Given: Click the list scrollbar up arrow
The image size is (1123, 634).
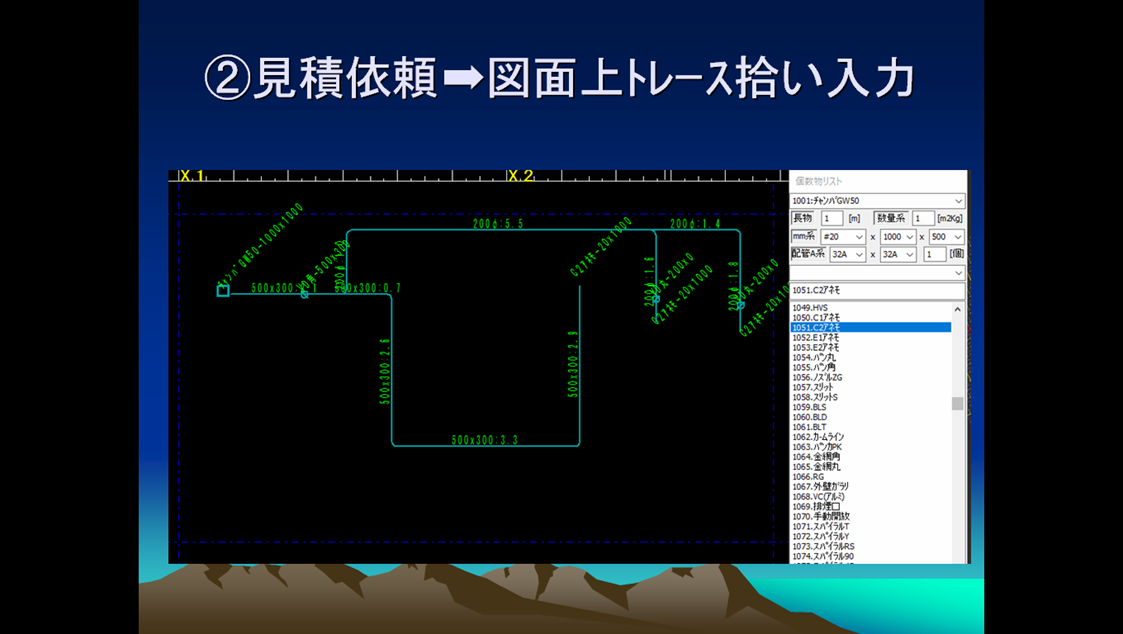Looking at the screenshot, I should (958, 309).
